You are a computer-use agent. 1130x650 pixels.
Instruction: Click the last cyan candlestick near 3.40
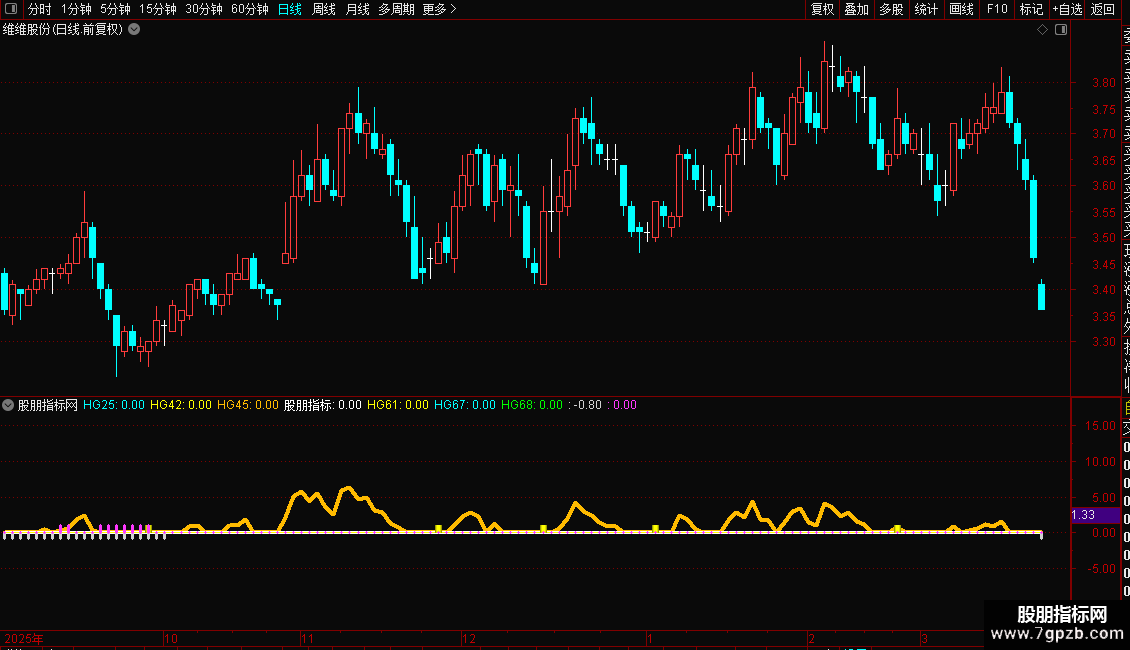(x=1041, y=296)
